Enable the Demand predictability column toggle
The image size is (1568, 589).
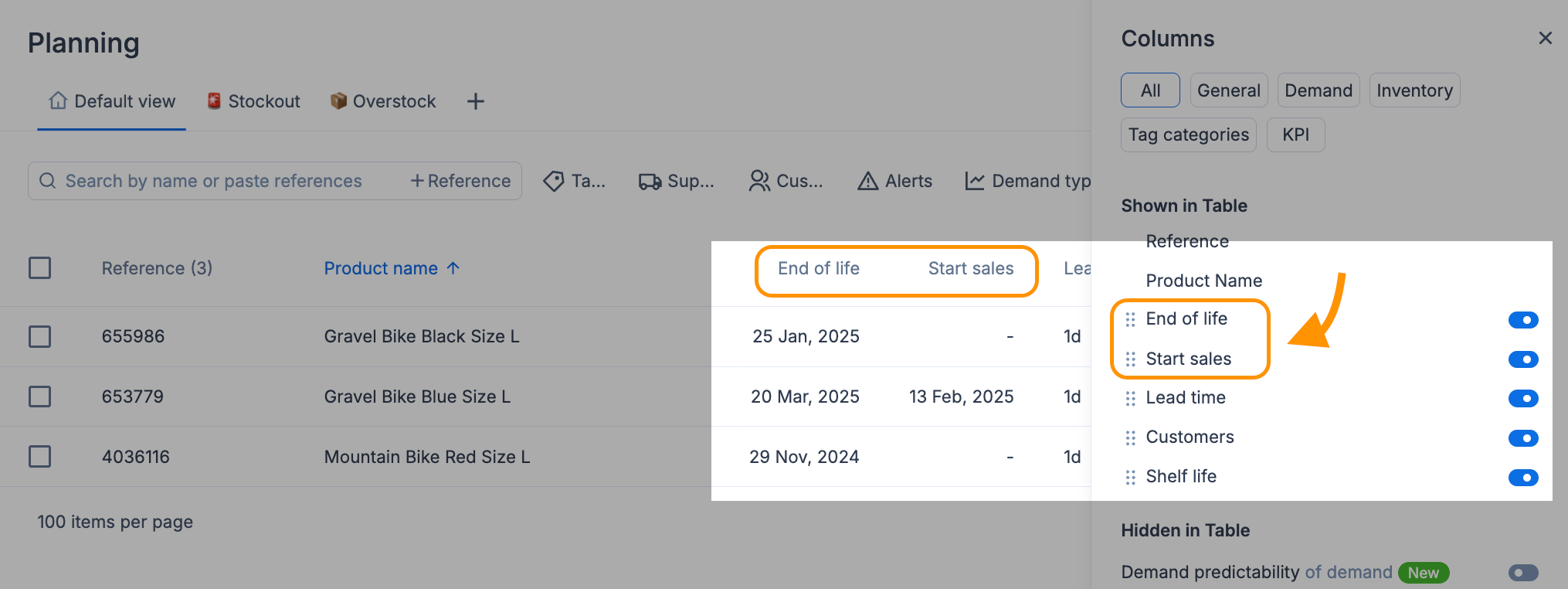pyautogui.click(x=1523, y=573)
